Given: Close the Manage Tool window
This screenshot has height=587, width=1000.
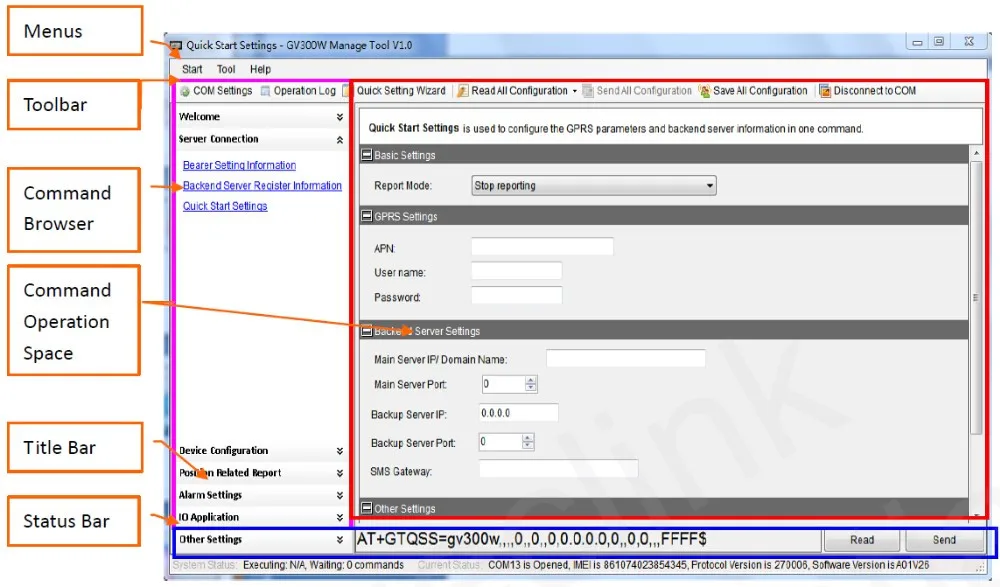Looking at the screenshot, I should pyautogui.click(x=969, y=41).
